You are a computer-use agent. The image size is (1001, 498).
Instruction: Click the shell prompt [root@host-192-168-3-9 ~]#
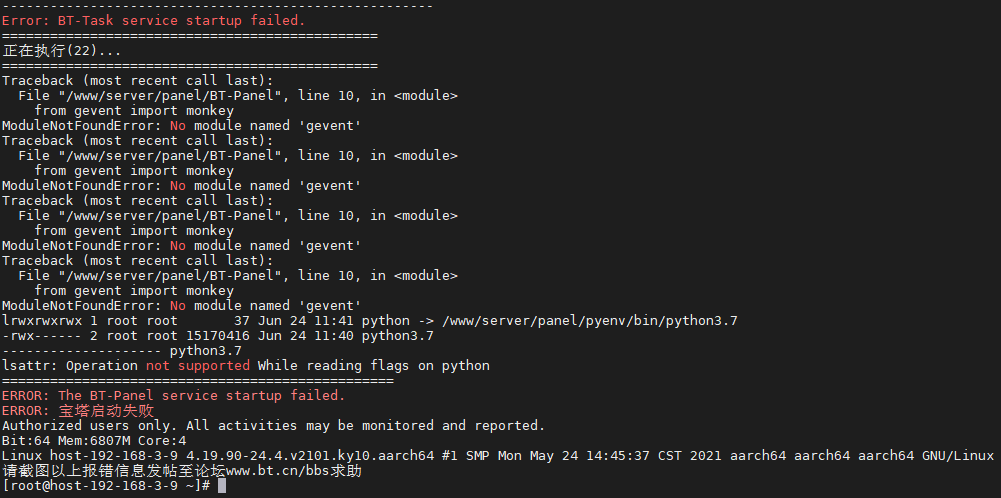point(106,486)
